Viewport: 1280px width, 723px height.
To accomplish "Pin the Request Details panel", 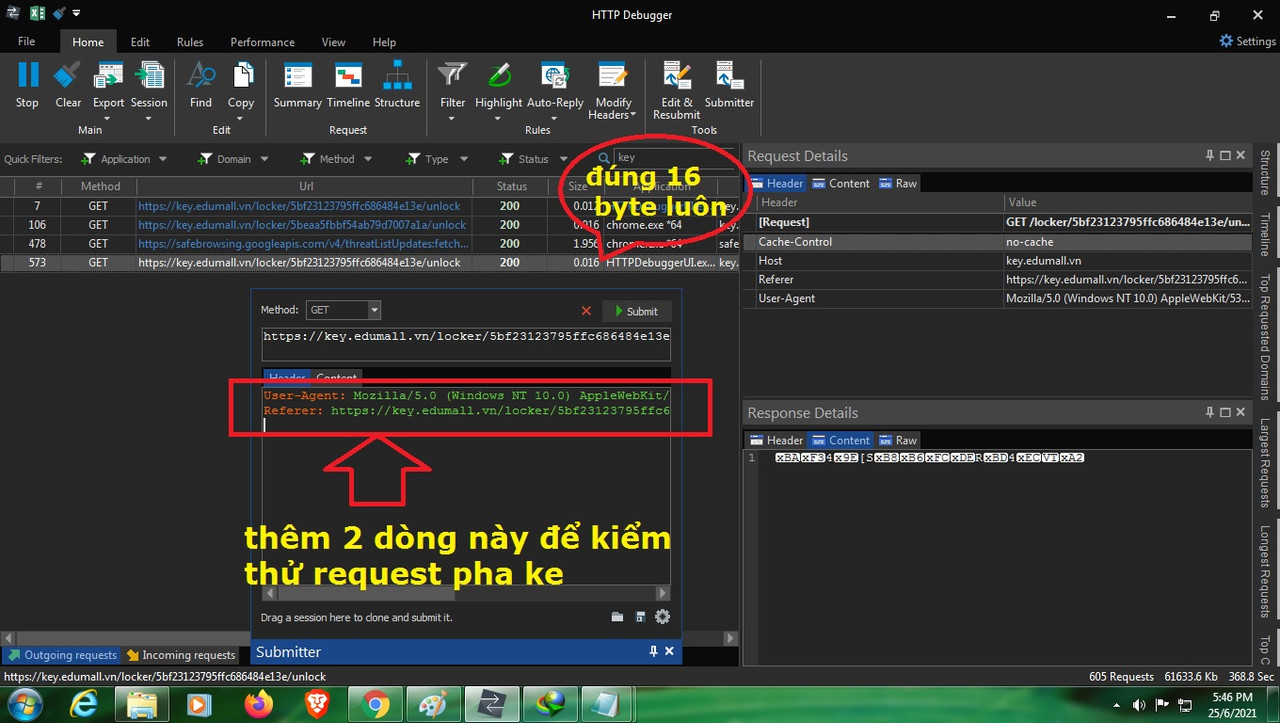I will (1209, 156).
